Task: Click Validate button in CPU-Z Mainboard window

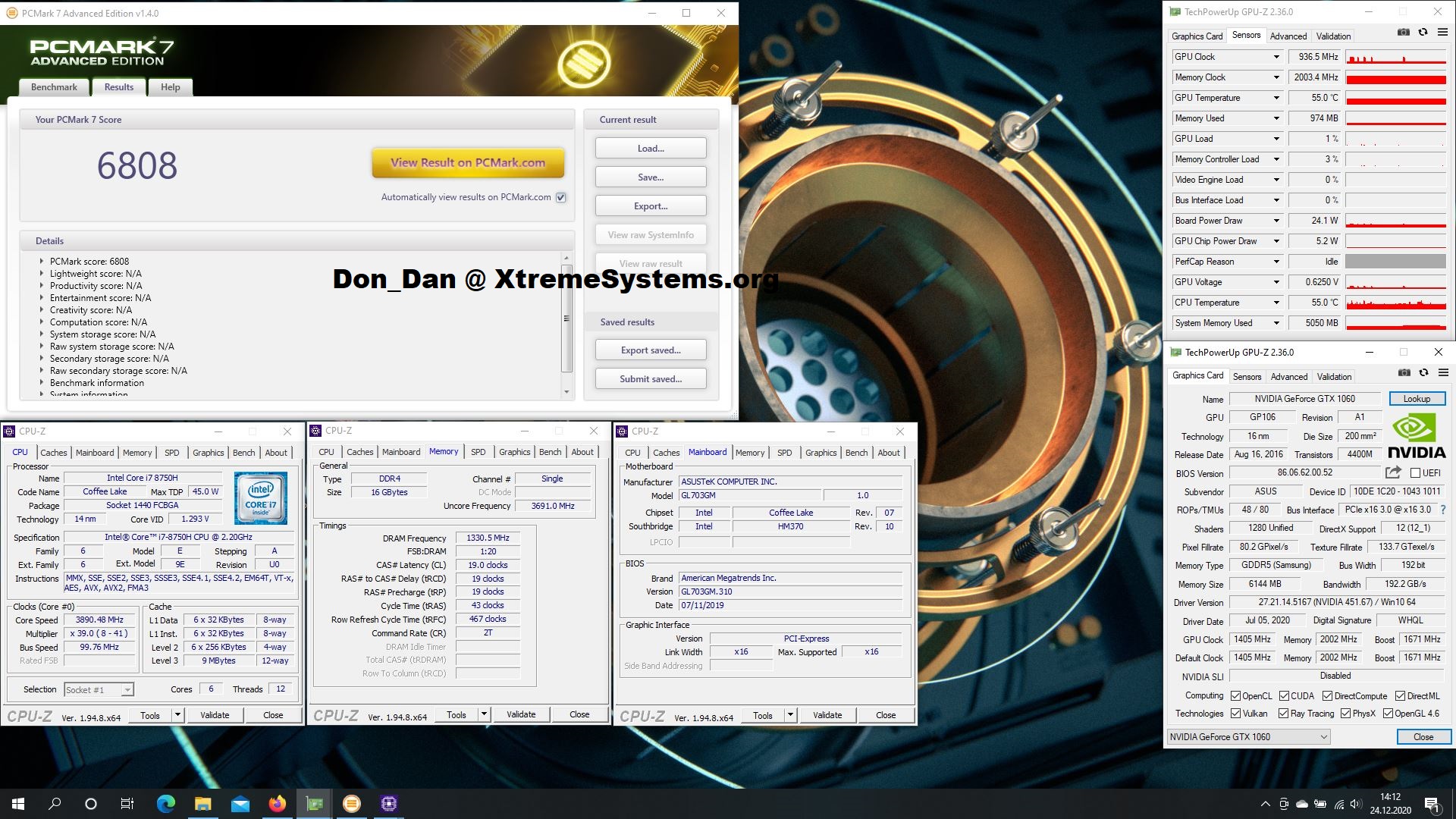Action: pos(827,715)
